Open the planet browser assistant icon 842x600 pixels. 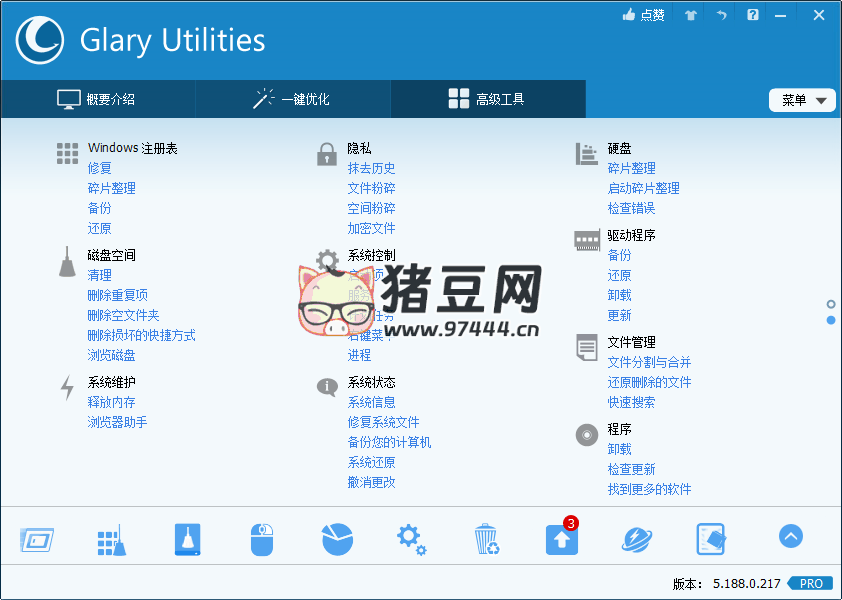tap(636, 540)
